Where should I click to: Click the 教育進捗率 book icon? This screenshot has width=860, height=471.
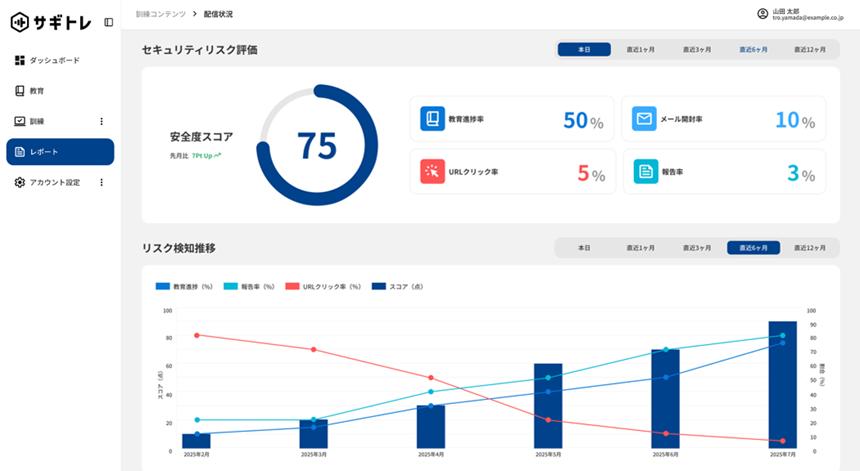pyautogui.click(x=432, y=119)
